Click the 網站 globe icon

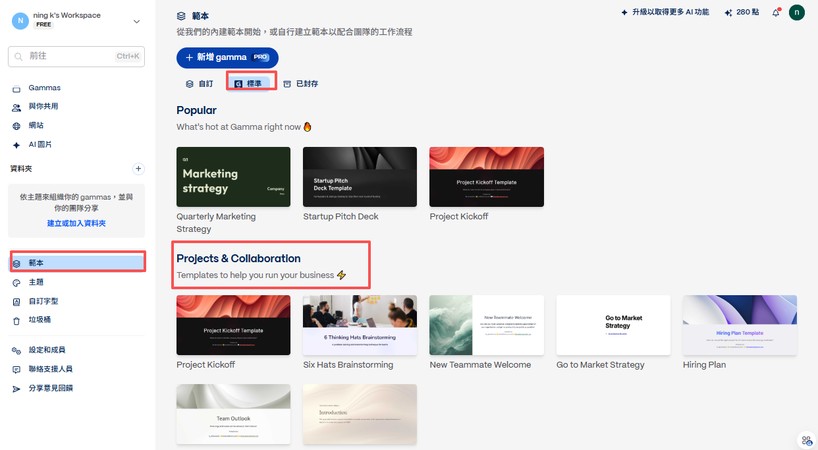[16, 126]
